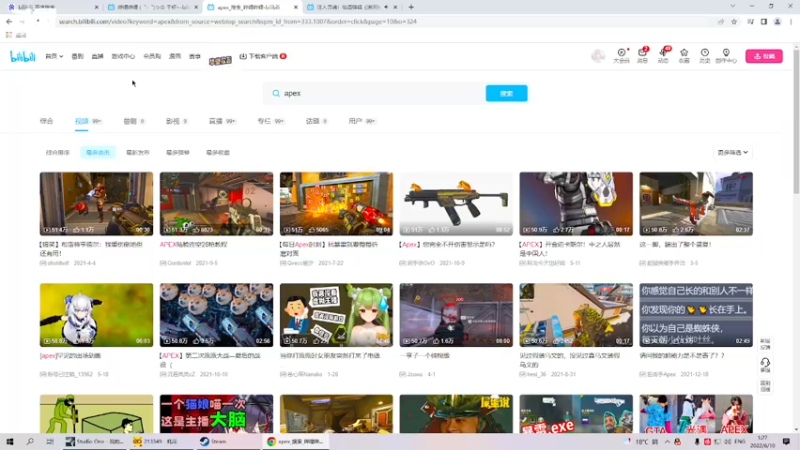The width and height of the screenshot is (800, 450).
Task: Switch to the 用户 results tab
Action: pos(355,121)
